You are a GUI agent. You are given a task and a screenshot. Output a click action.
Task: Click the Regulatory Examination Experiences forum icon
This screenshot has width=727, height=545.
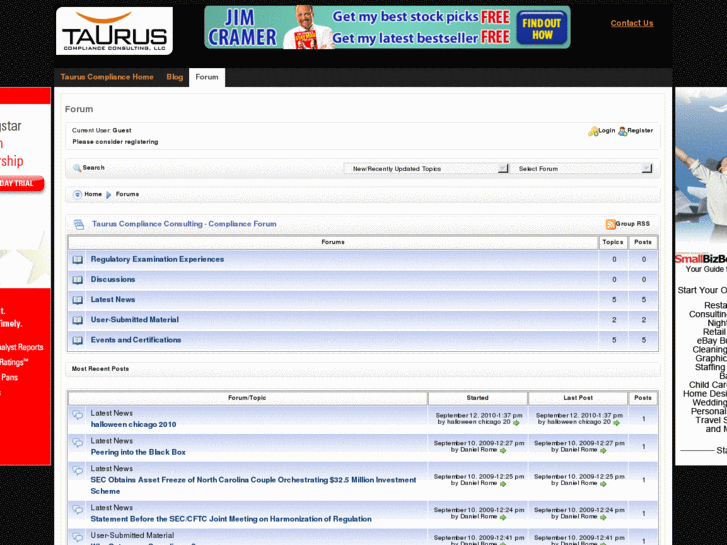[x=77, y=260]
